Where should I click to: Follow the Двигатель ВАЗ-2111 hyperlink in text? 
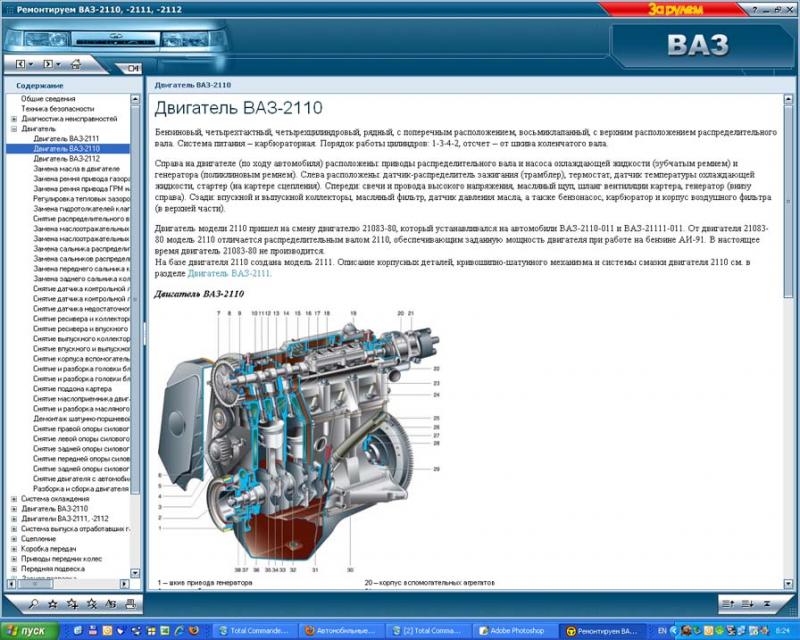(x=229, y=274)
